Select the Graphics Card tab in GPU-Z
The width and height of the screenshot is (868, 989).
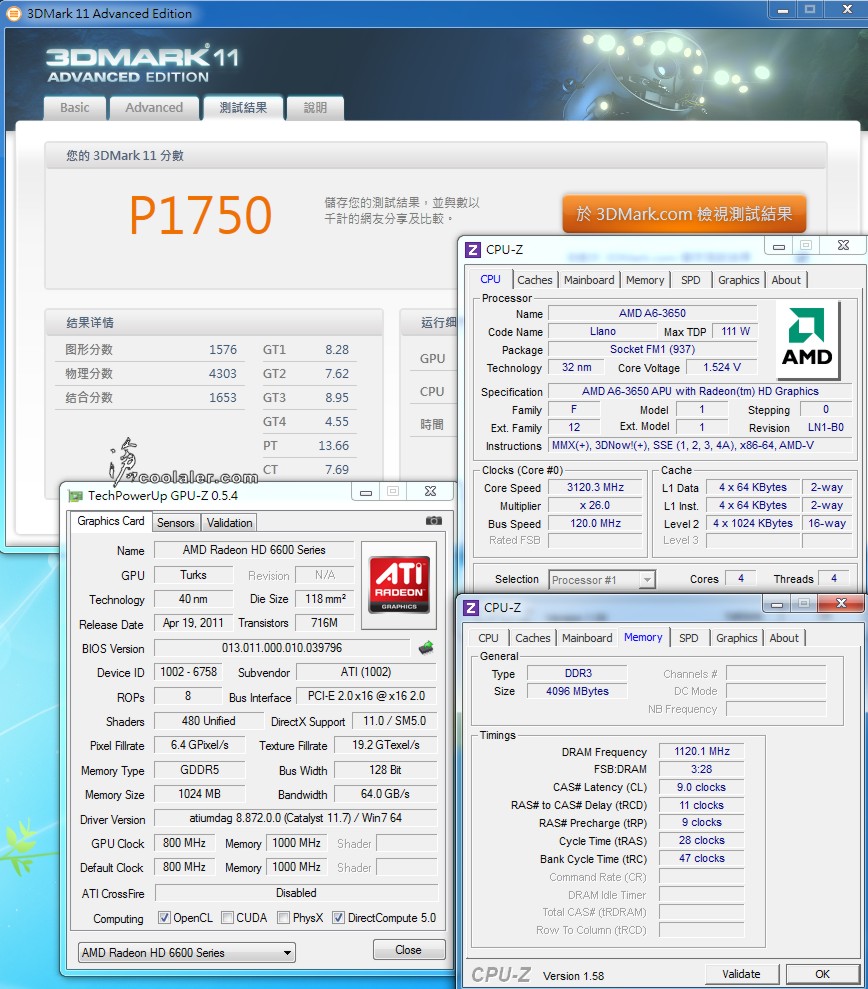(111, 521)
